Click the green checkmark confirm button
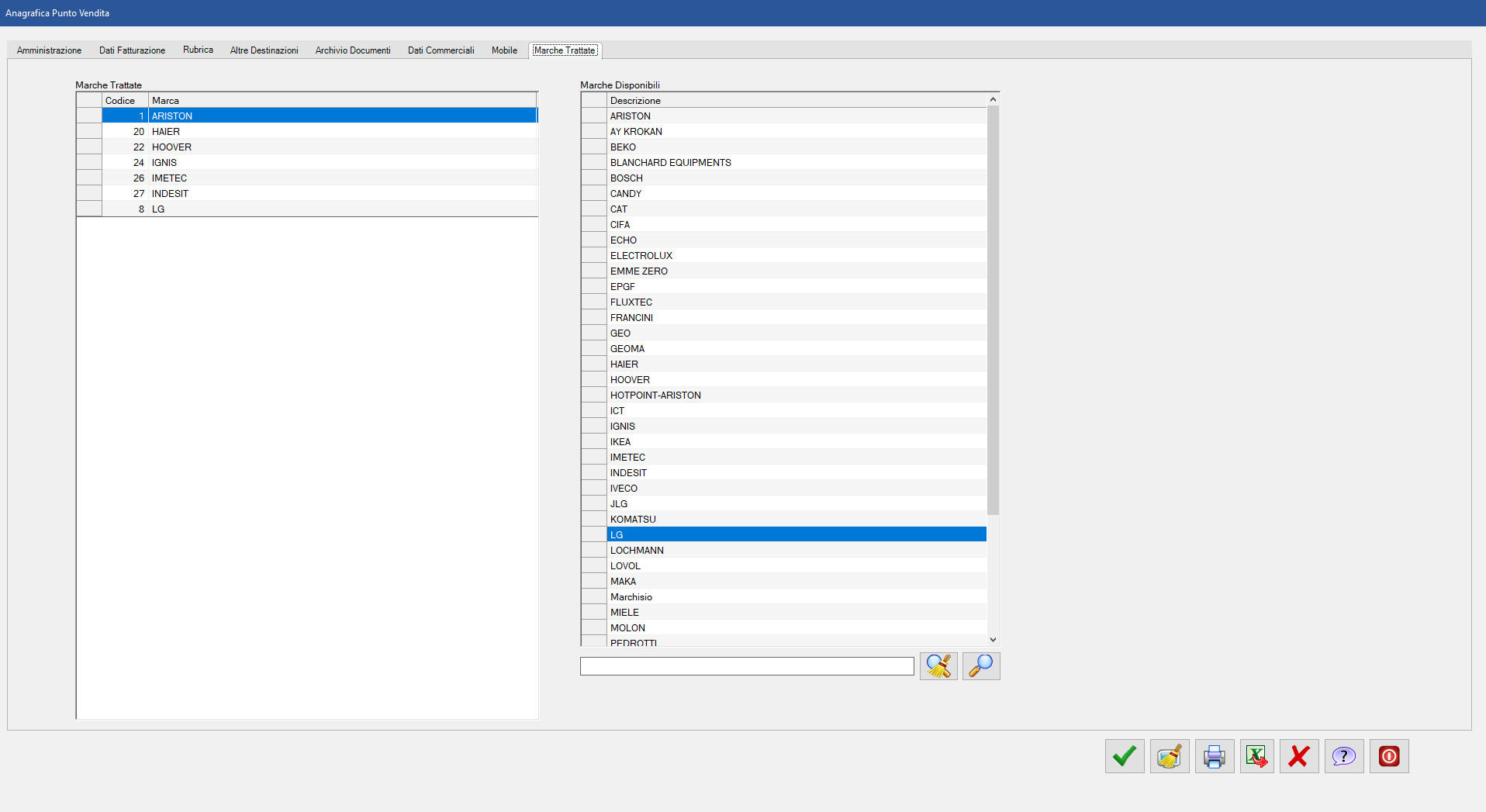1486x812 pixels. pos(1124,756)
